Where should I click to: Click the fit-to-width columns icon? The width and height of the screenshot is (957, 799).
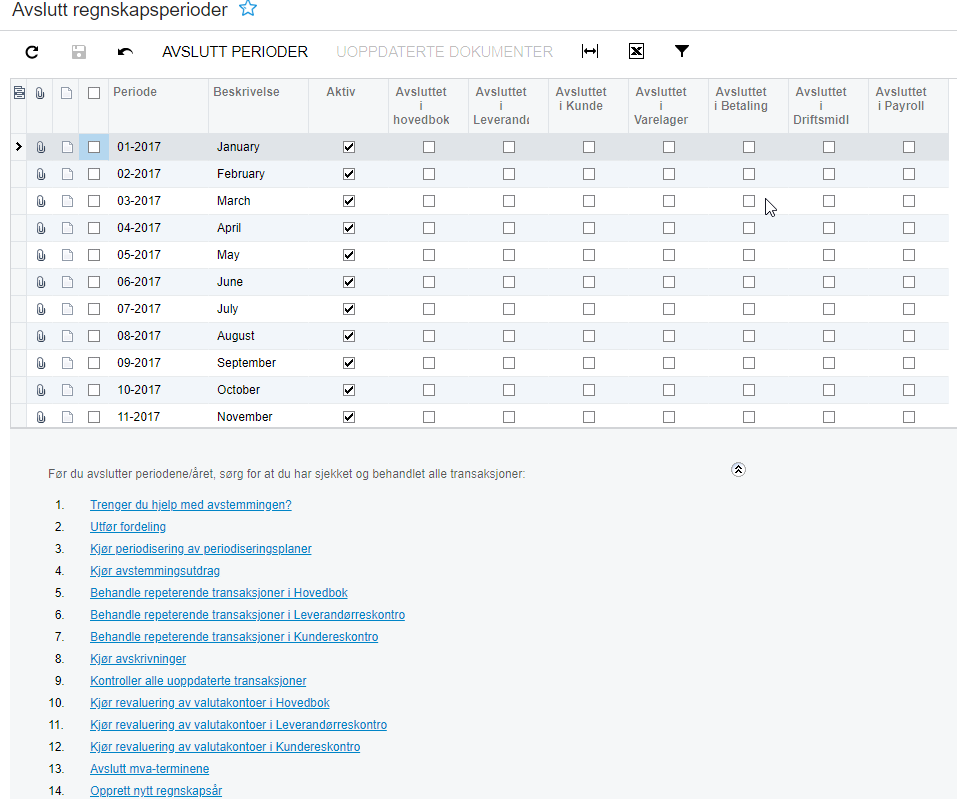point(590,51)
